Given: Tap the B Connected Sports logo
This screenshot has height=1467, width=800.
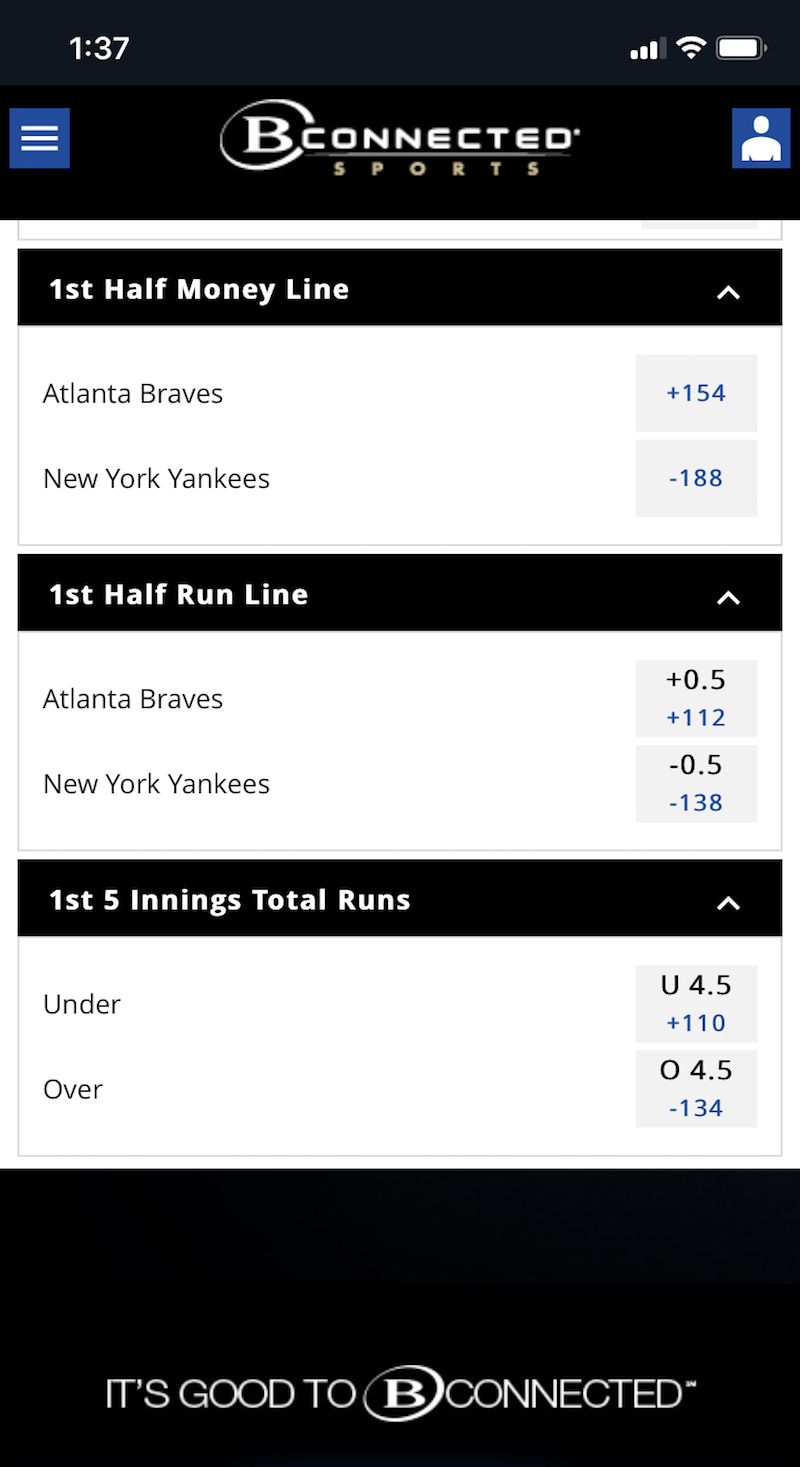Looking at the screenshot, I should [x=400, y=139].
